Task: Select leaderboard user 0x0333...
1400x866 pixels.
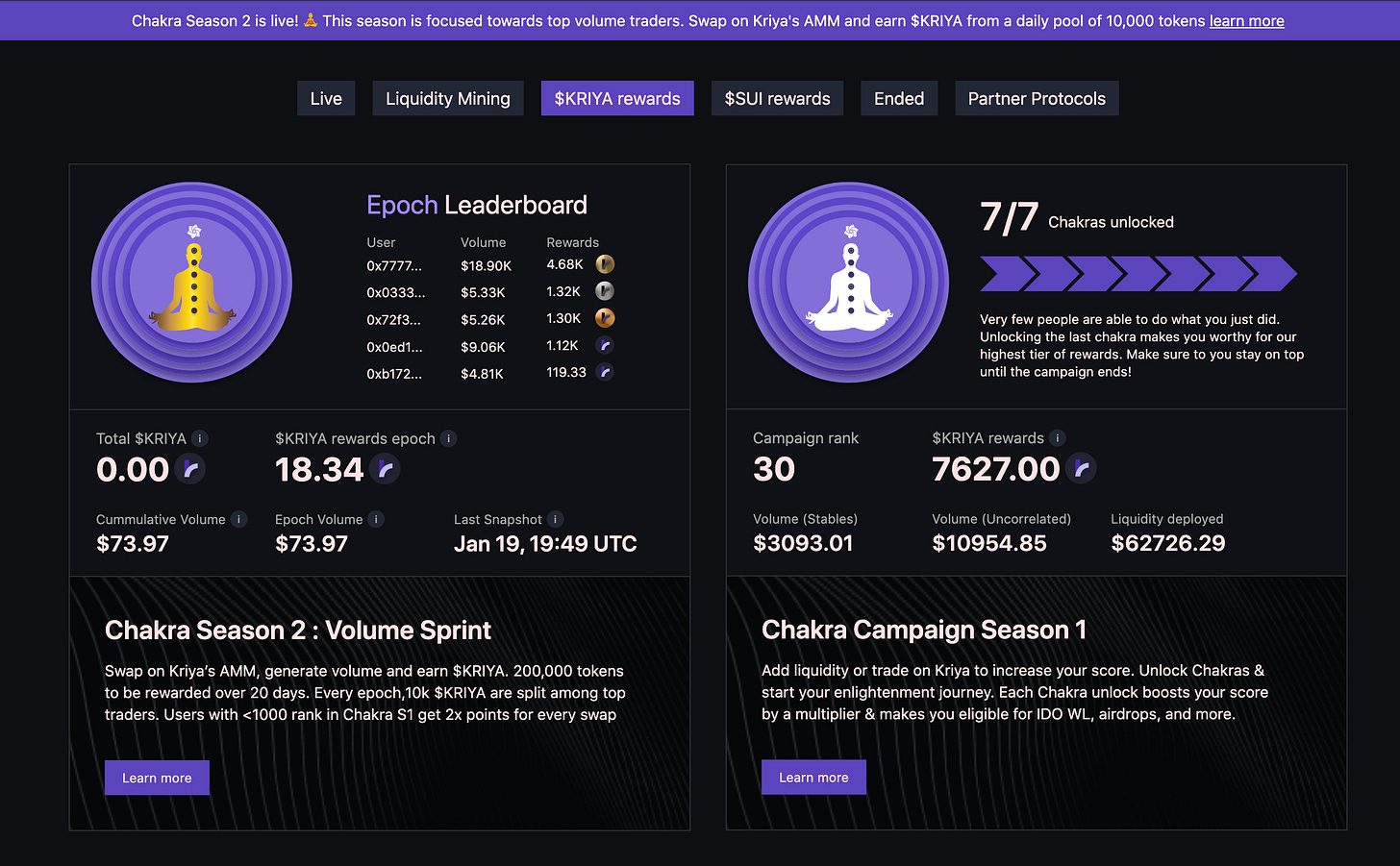Action: (395, 292)
